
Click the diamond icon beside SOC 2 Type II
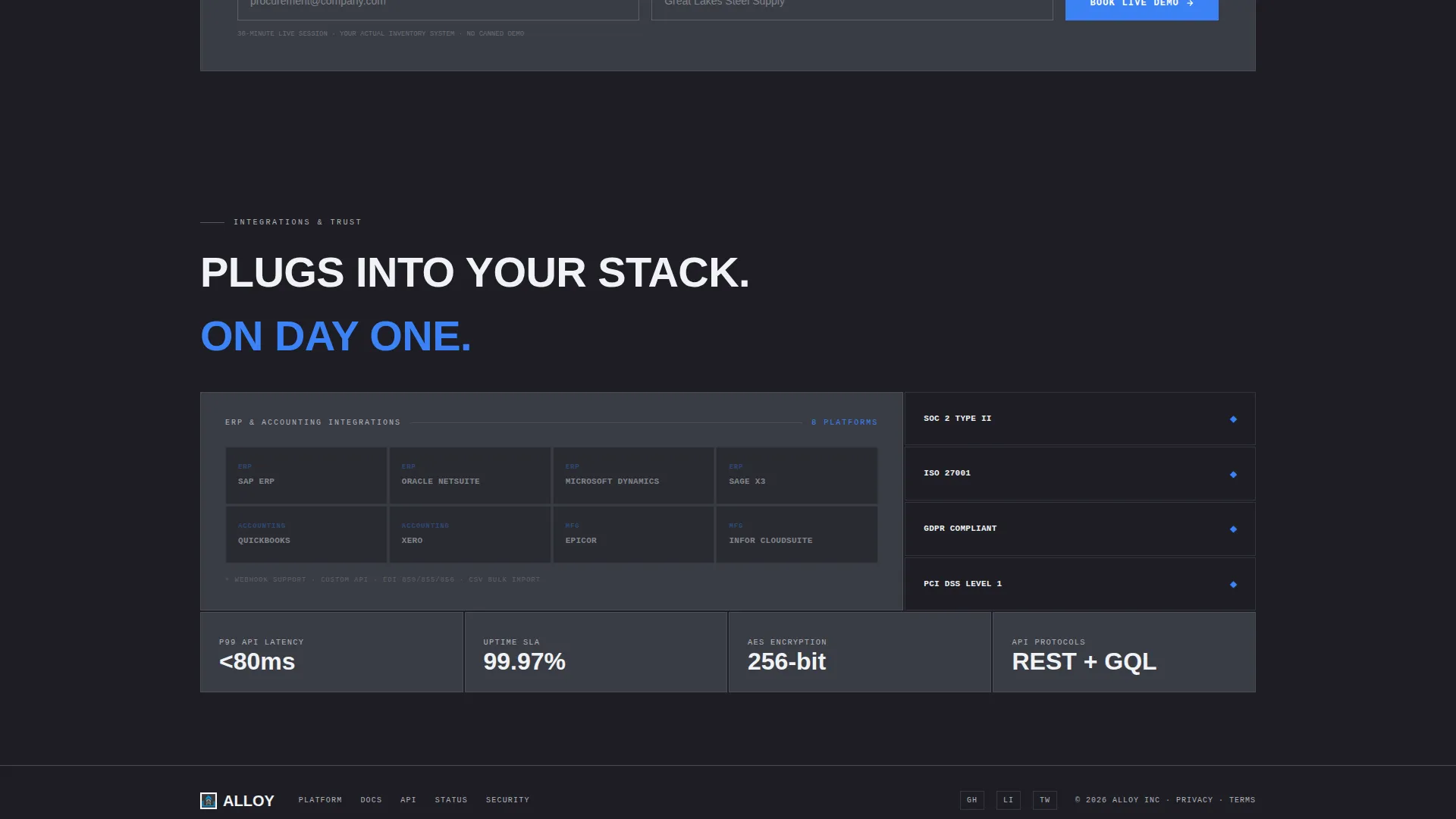[1233, 419]
